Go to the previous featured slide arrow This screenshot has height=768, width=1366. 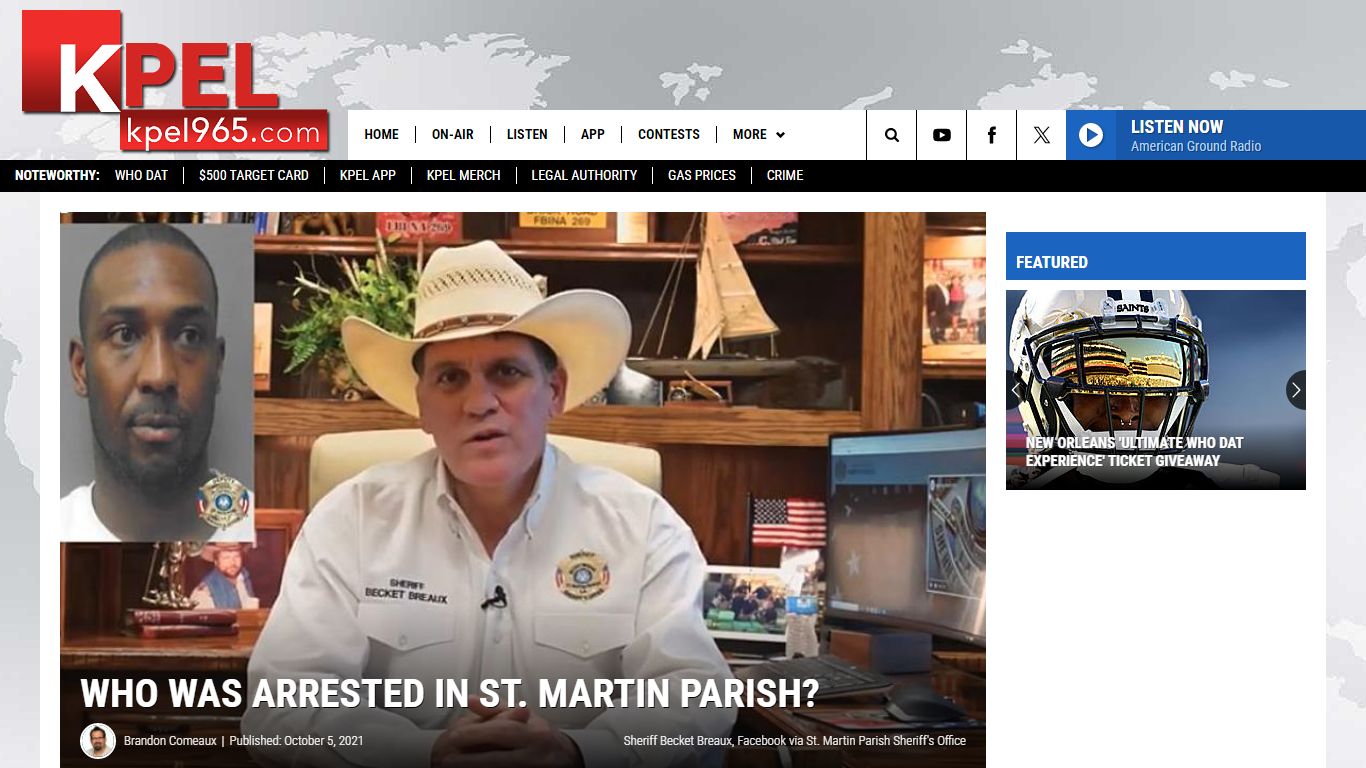(x=1016, y=390)
